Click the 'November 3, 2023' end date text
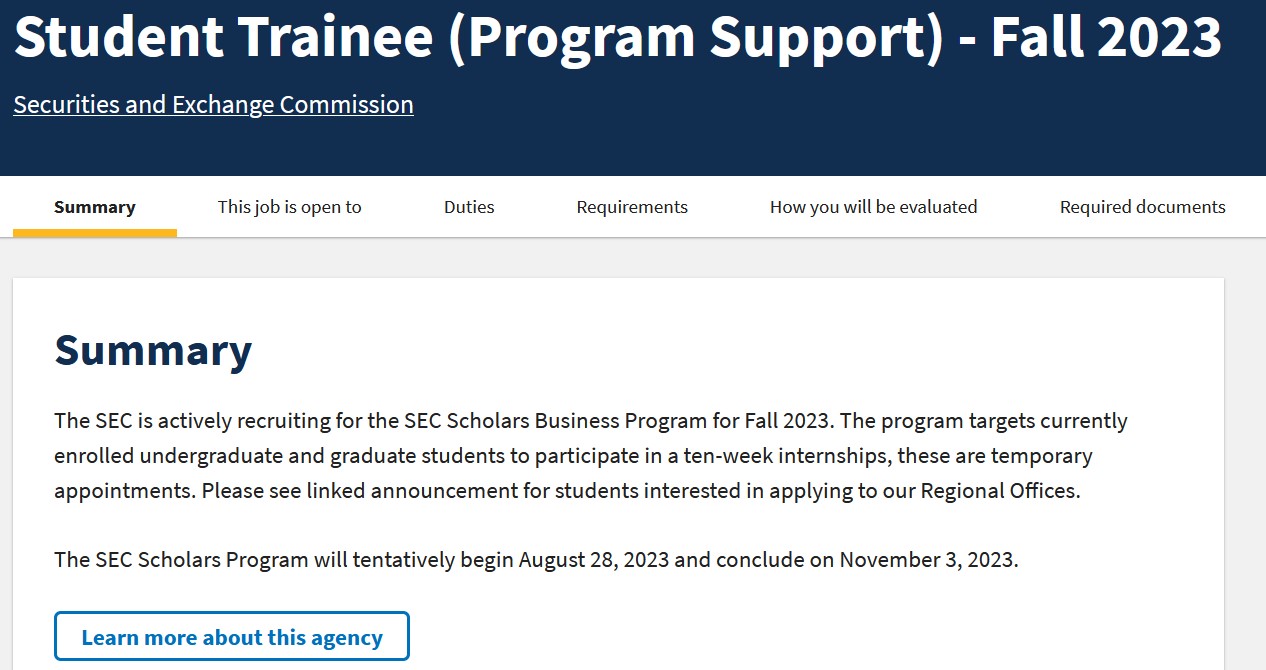The height and width of the screenshot is (670, 1266). coord(927,560)
